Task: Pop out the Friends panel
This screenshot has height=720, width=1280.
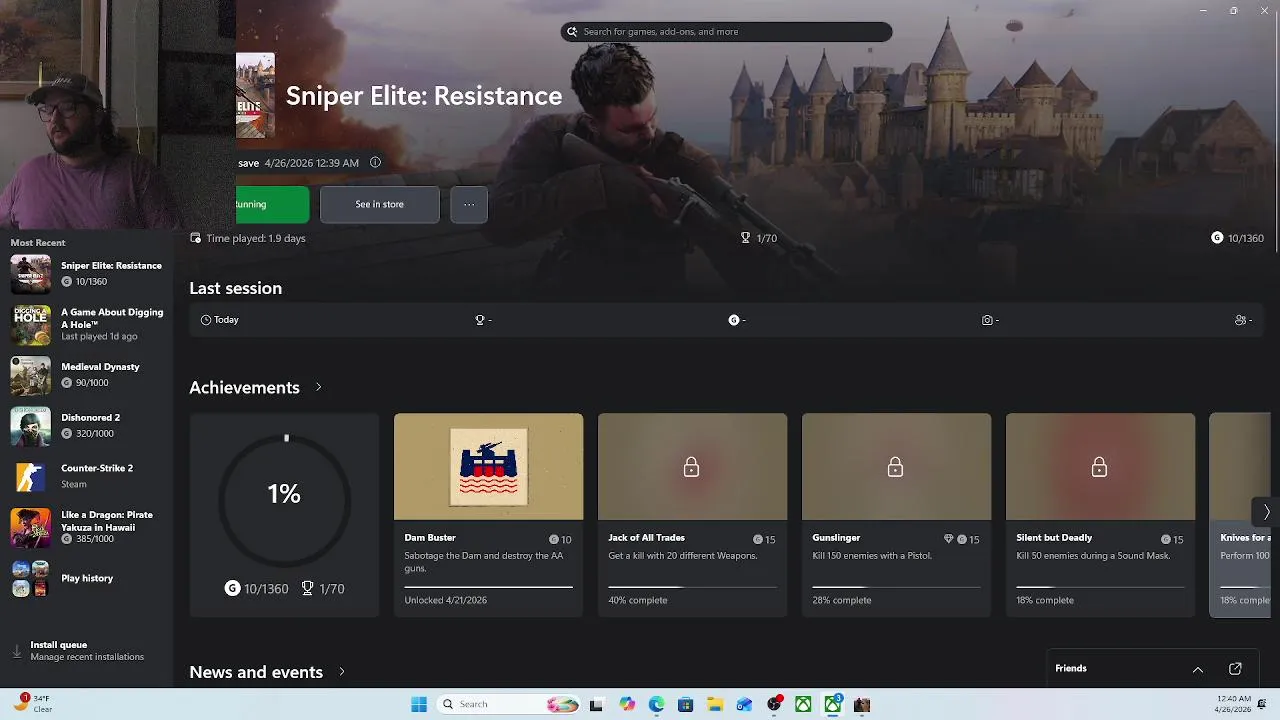Action: (x=1235, y=669)
